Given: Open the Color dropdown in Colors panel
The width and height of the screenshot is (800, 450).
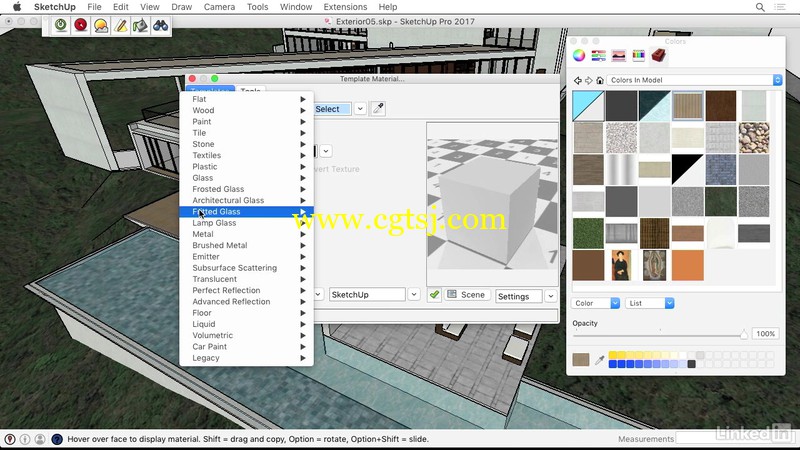Looking at the screenshot, I should (x=595, y=303).
